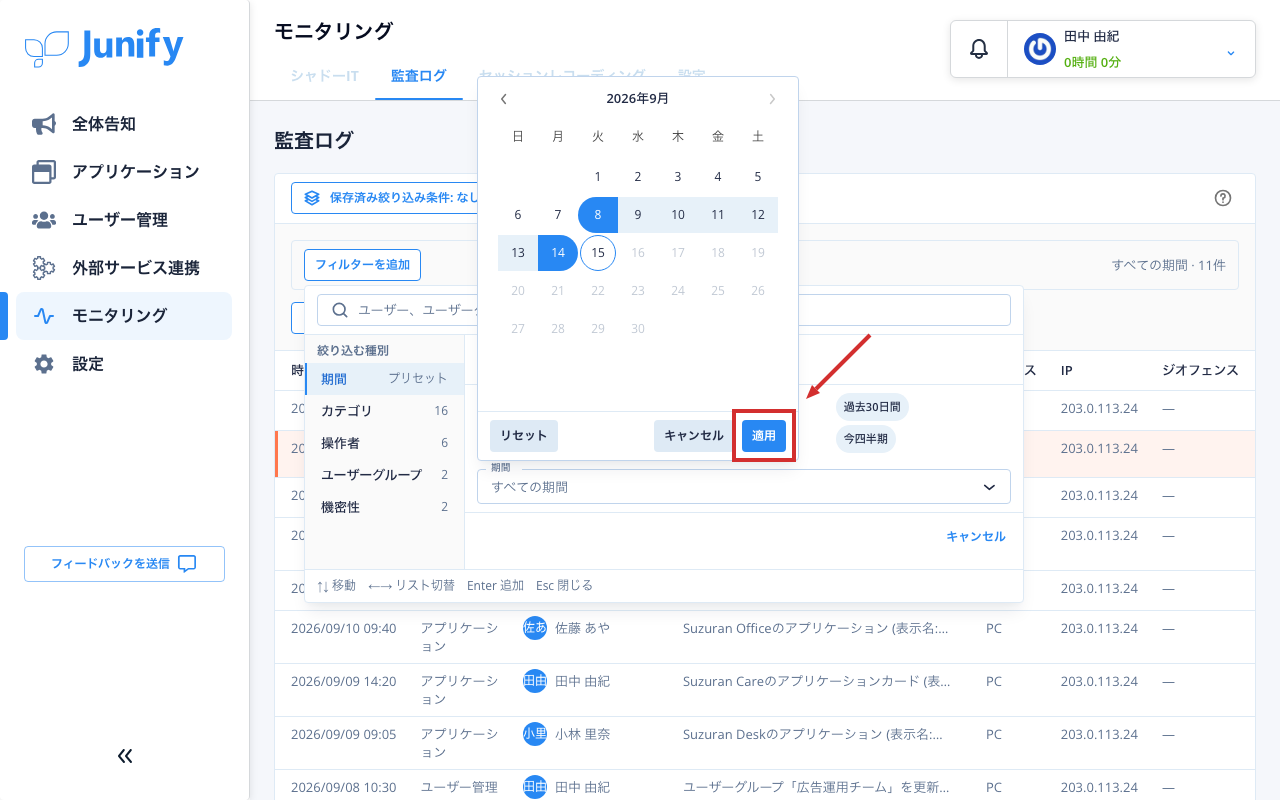1280x800 pixels.
Task: Click the IP column header
Action: tap(1067, 370)
